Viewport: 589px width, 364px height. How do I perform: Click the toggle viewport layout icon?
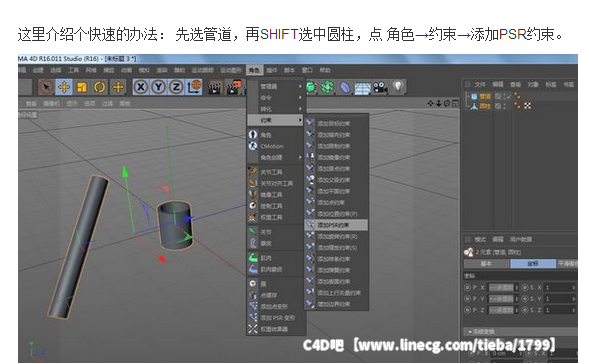click(455, 103)
